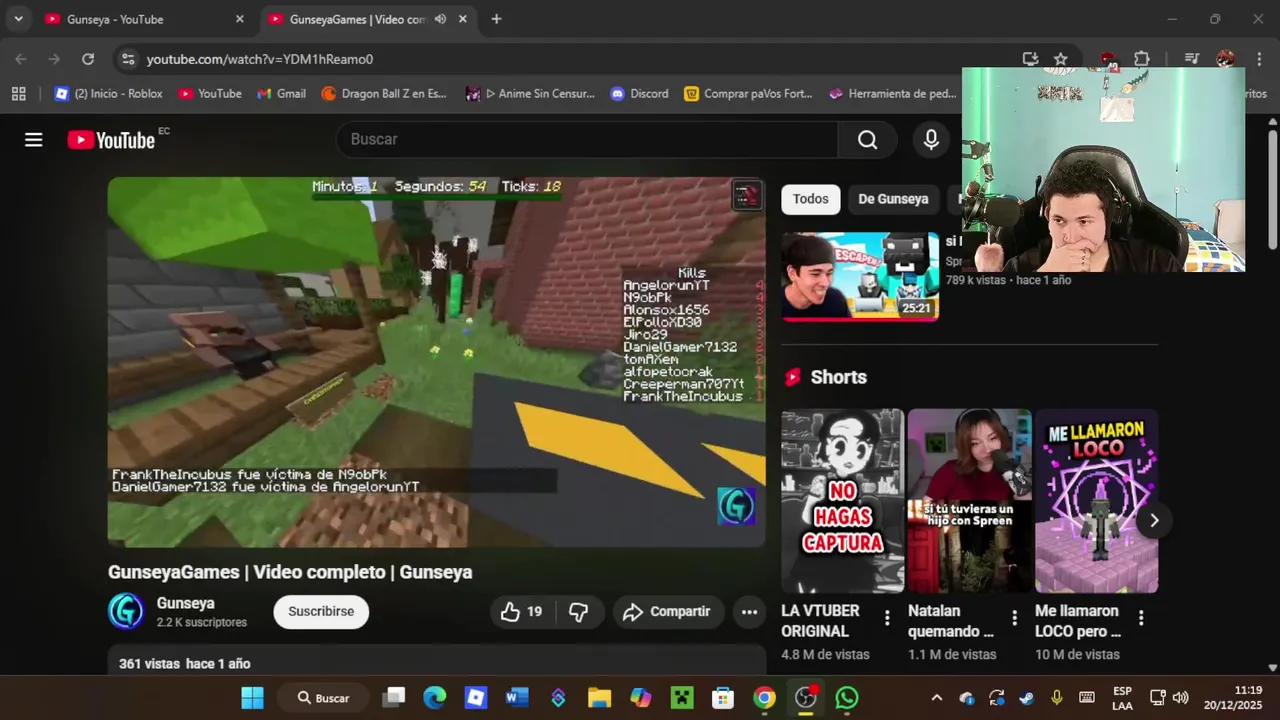This screenshot has width=1280, height=720.
Task: Open Discord bookmark
Action: pos(639,93)
